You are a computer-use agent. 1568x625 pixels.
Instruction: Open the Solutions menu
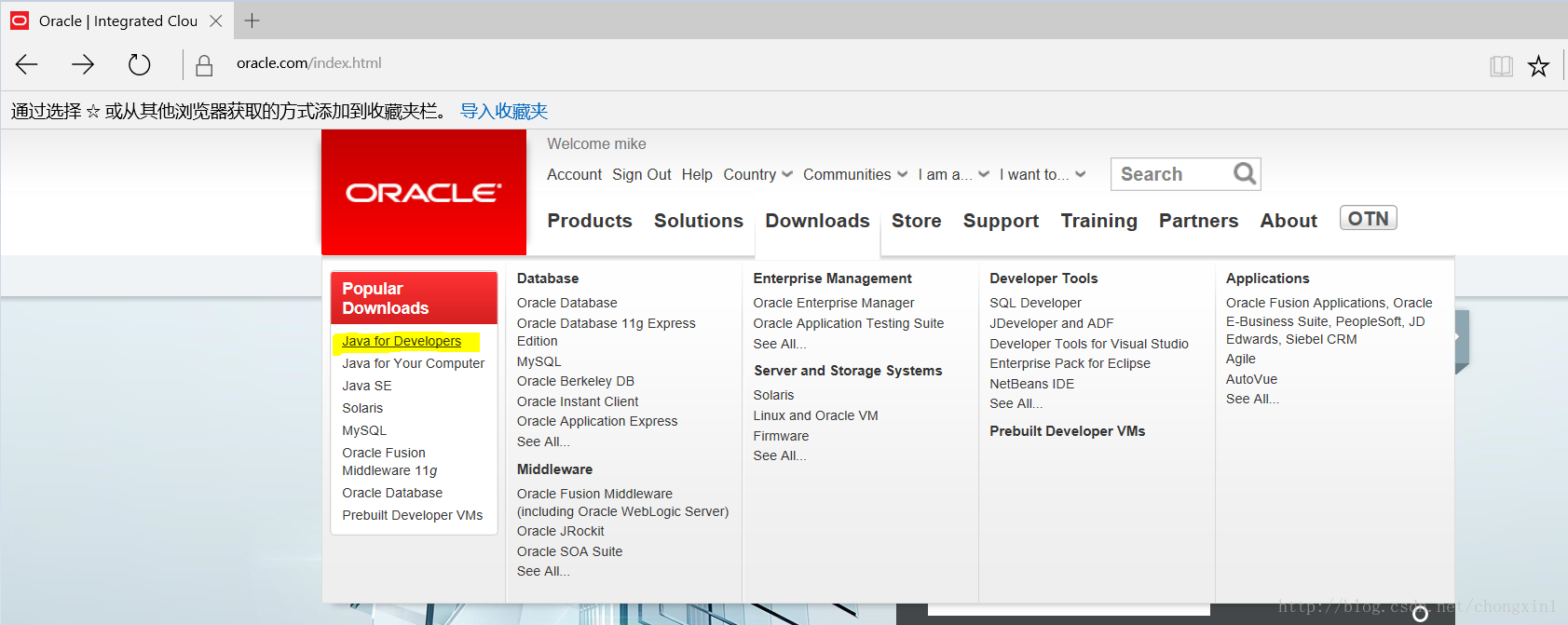click(699, 221)
